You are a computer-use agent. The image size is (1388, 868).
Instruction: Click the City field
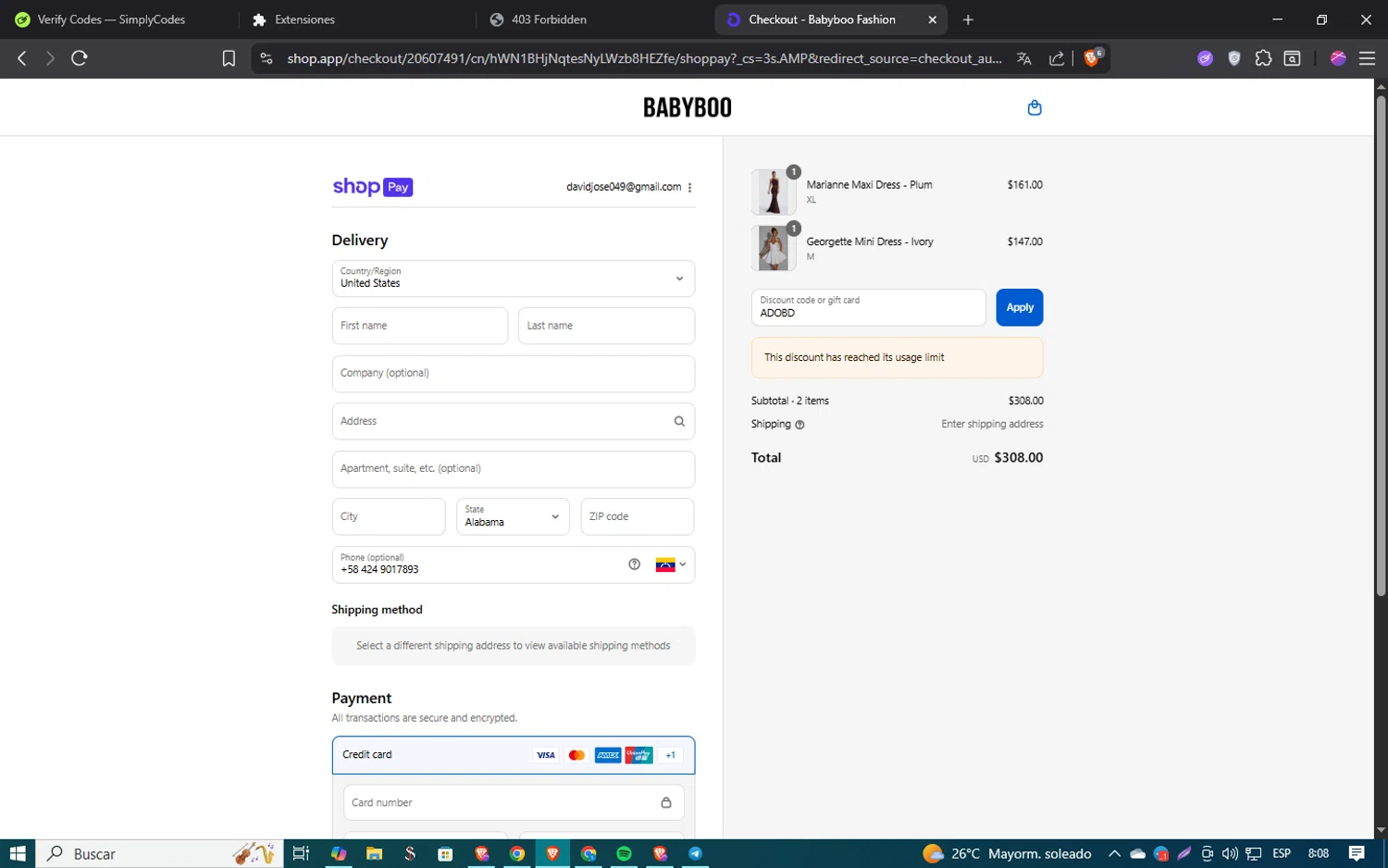click(389, 516)
